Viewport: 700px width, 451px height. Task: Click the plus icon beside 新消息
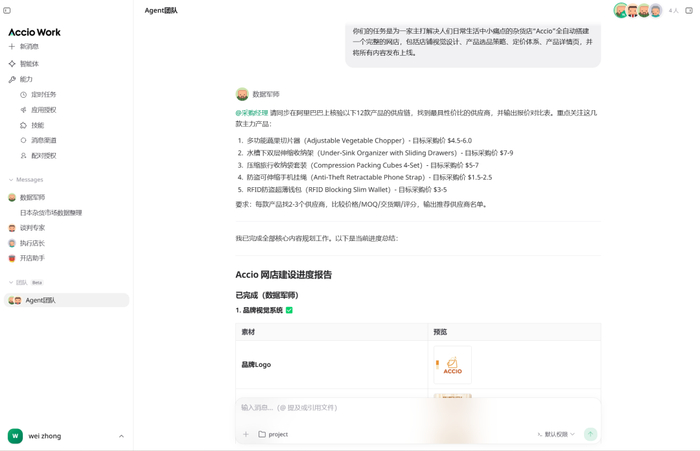pos(12,46)
